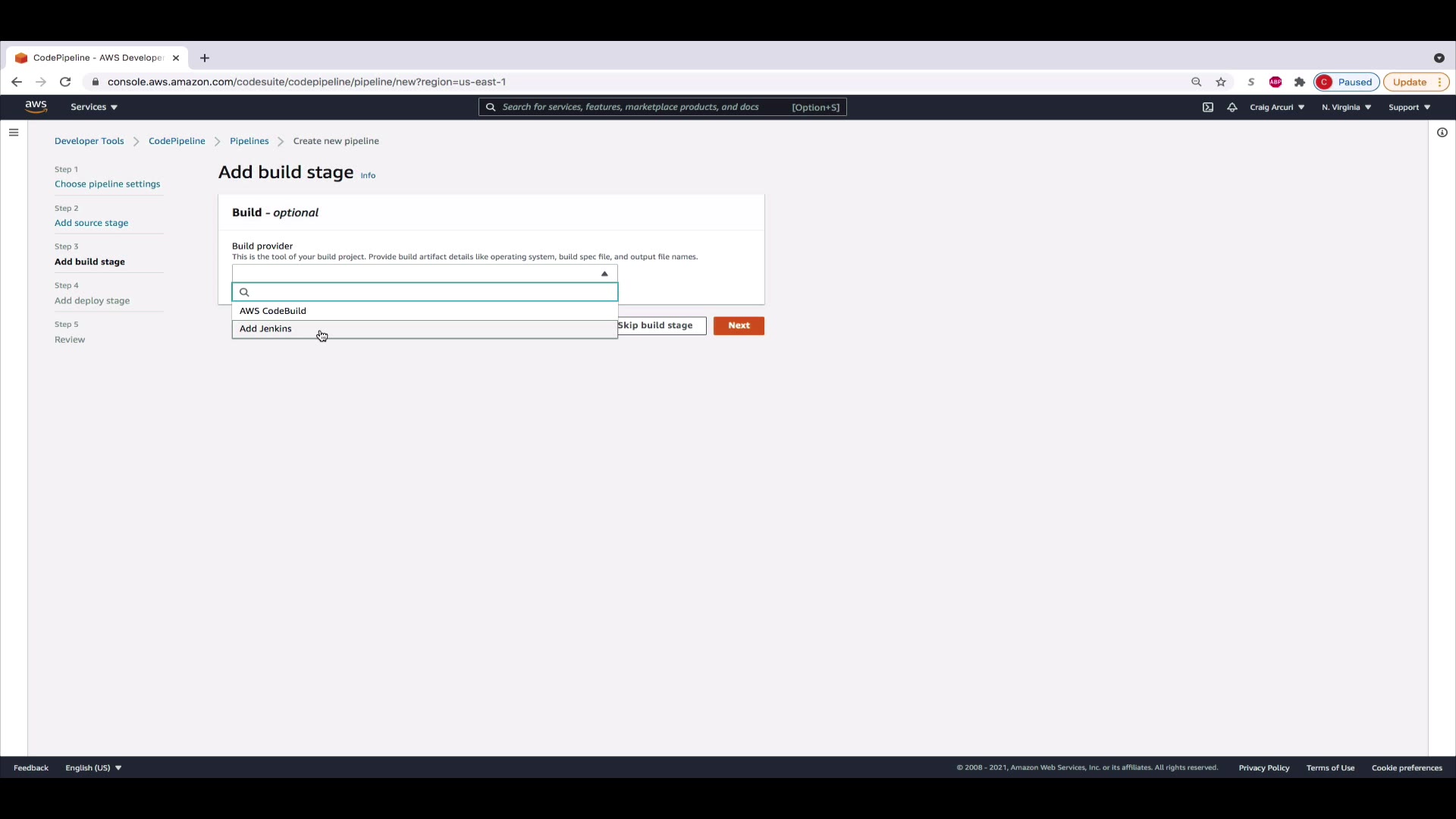Screen dimensions: 1456x819
Task: Open the notifications bell icon
Action: (x=1232, y=107)
